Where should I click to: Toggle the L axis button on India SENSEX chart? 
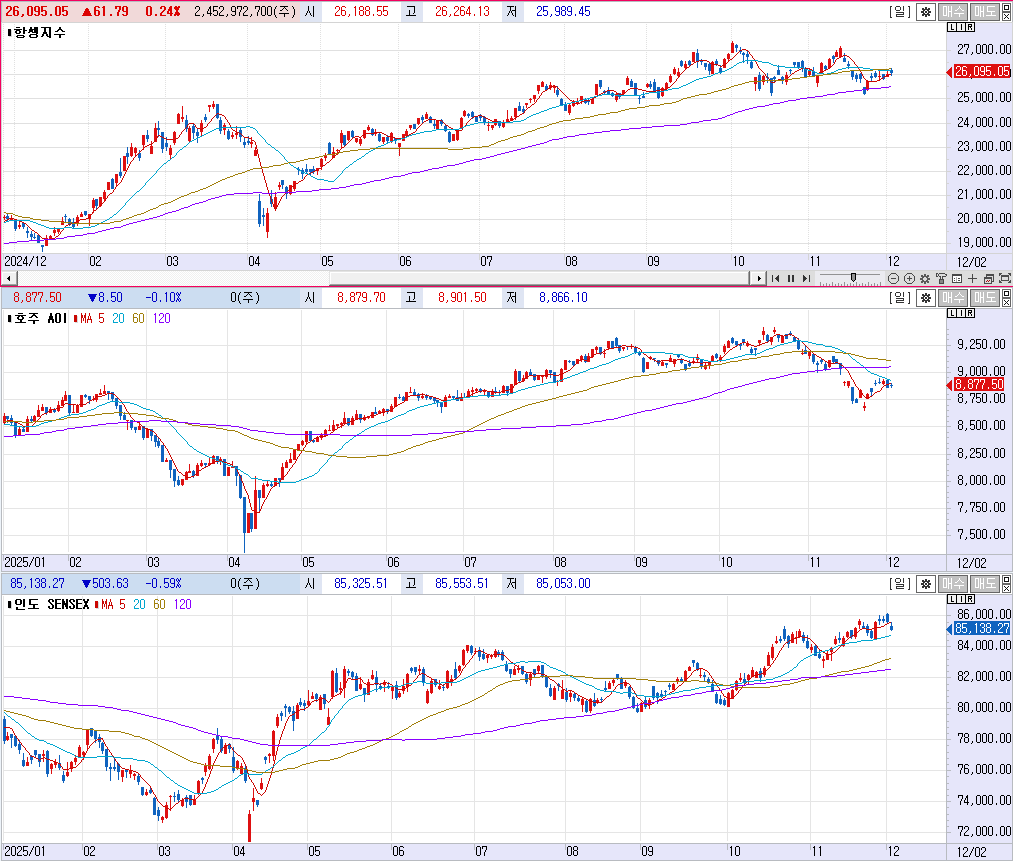(x=952, y=599)
